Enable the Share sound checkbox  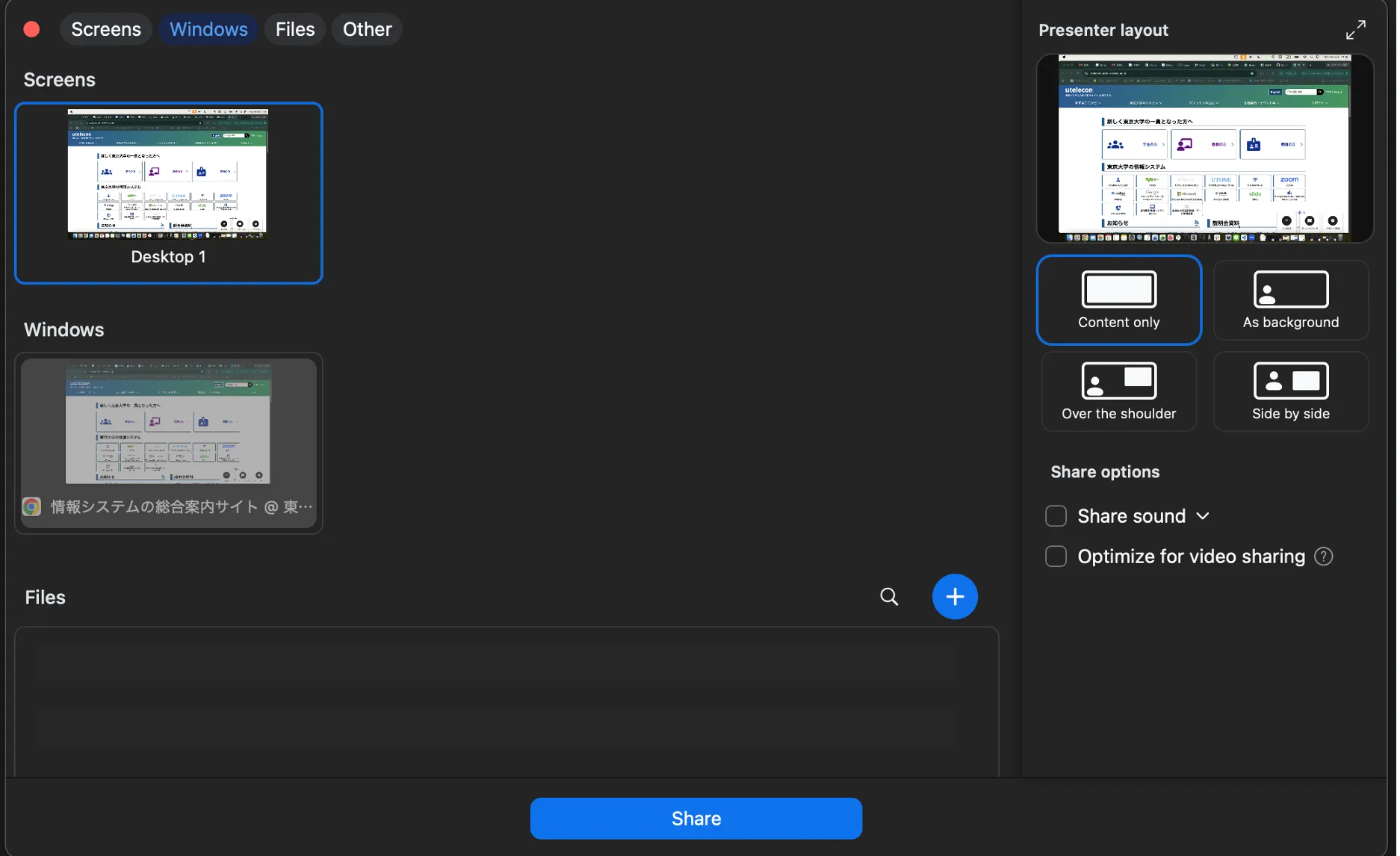coord(1055,516)
